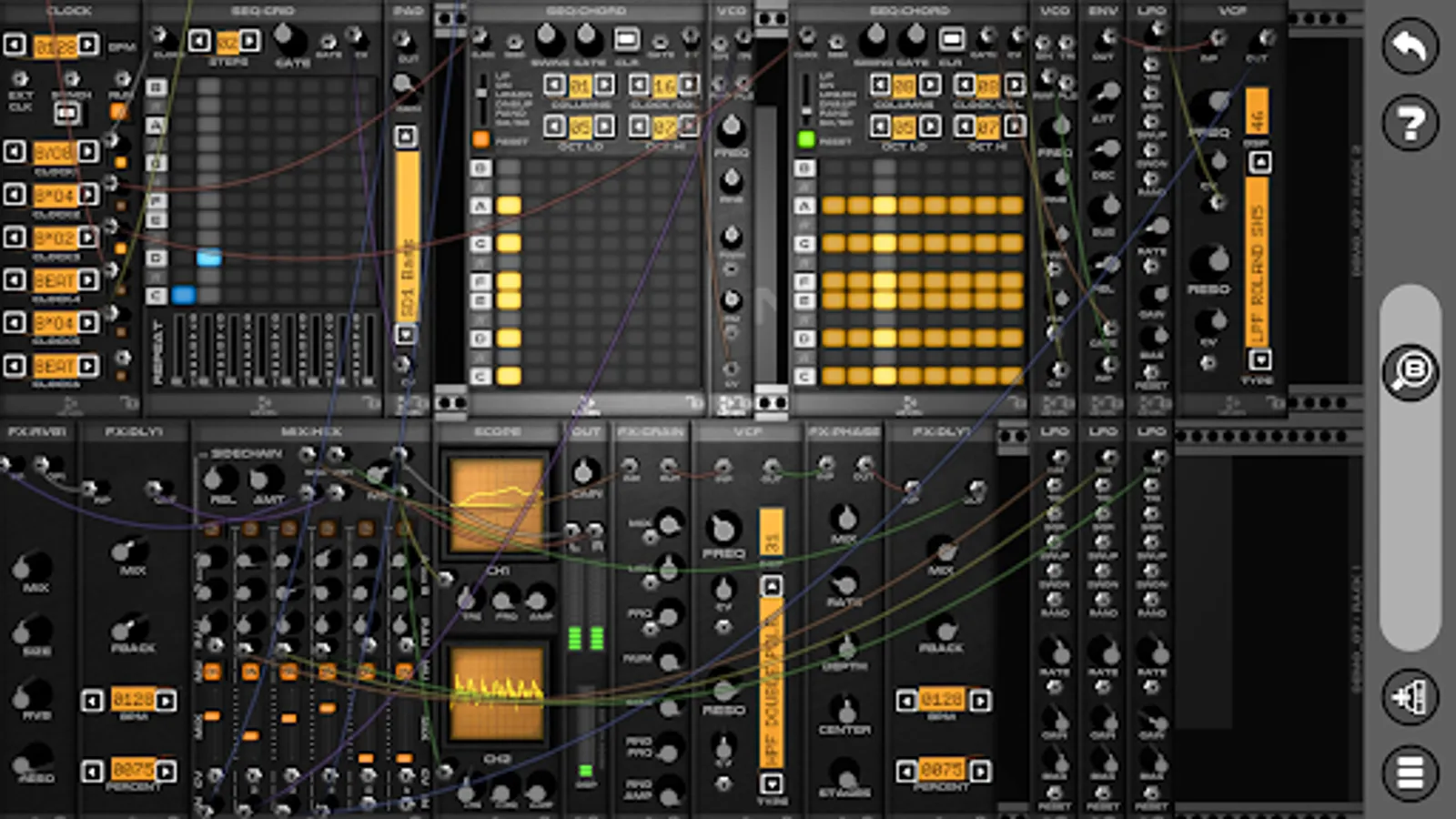Click right arrow of COLUMNS value 08
Screen dimensions: 1456x819
(x=929, y=86)
